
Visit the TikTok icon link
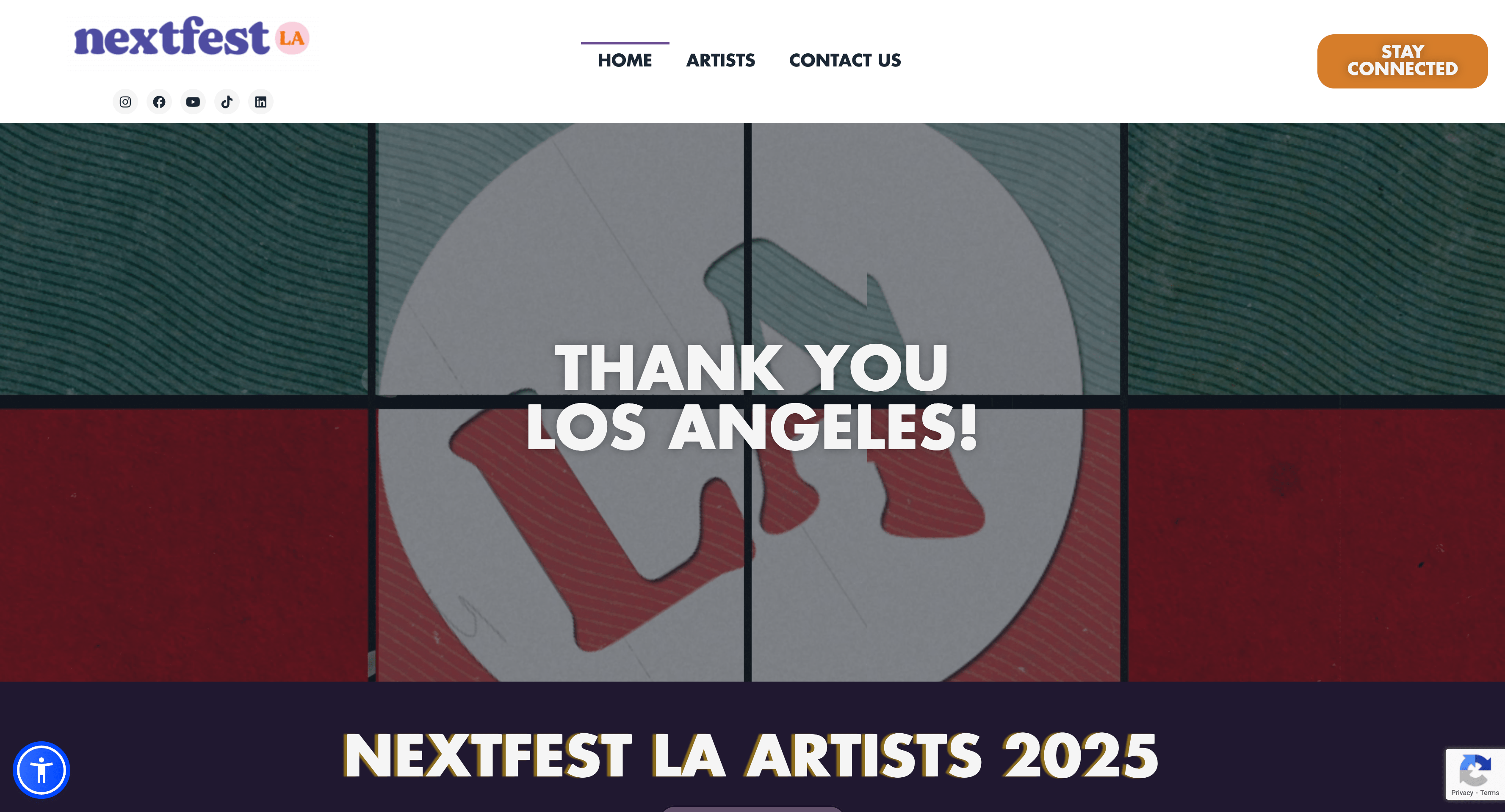tap(227, 102)
